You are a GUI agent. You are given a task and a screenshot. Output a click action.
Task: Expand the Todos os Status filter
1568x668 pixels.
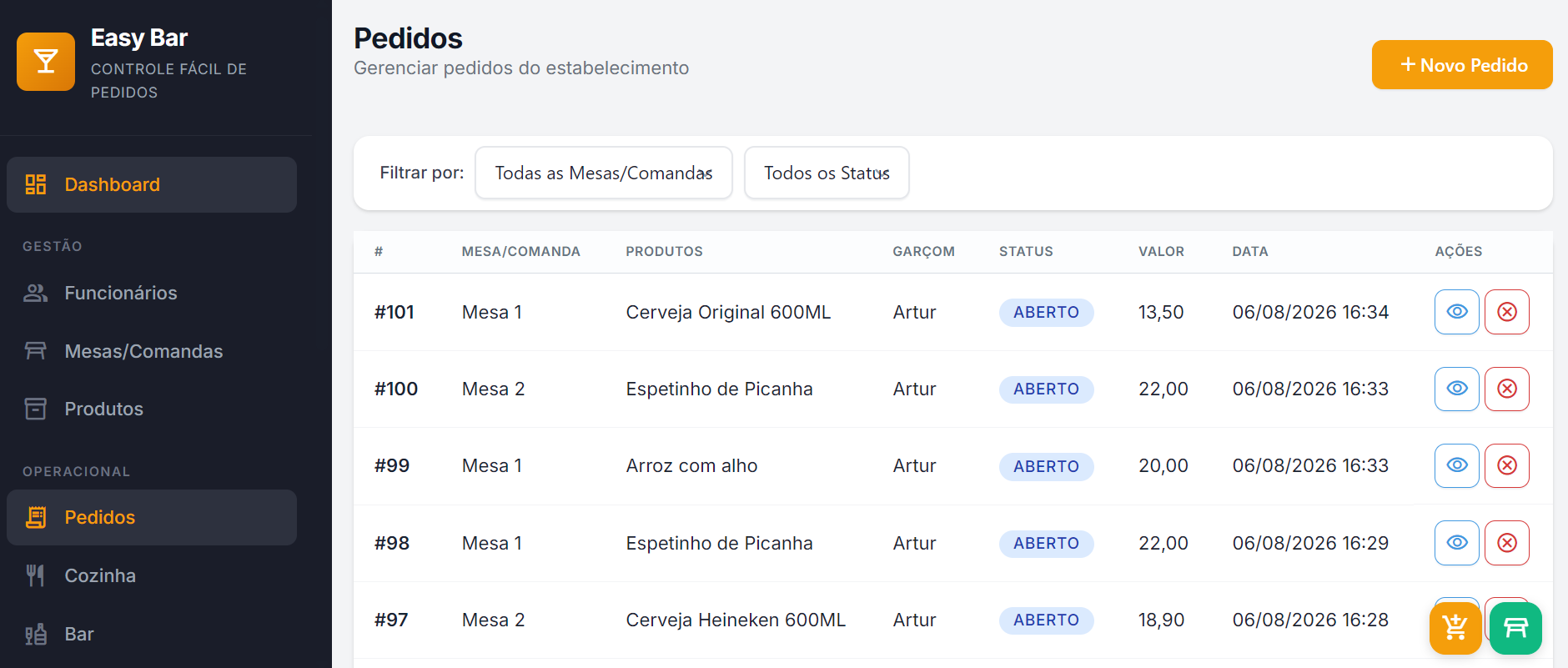coord(827,173)
